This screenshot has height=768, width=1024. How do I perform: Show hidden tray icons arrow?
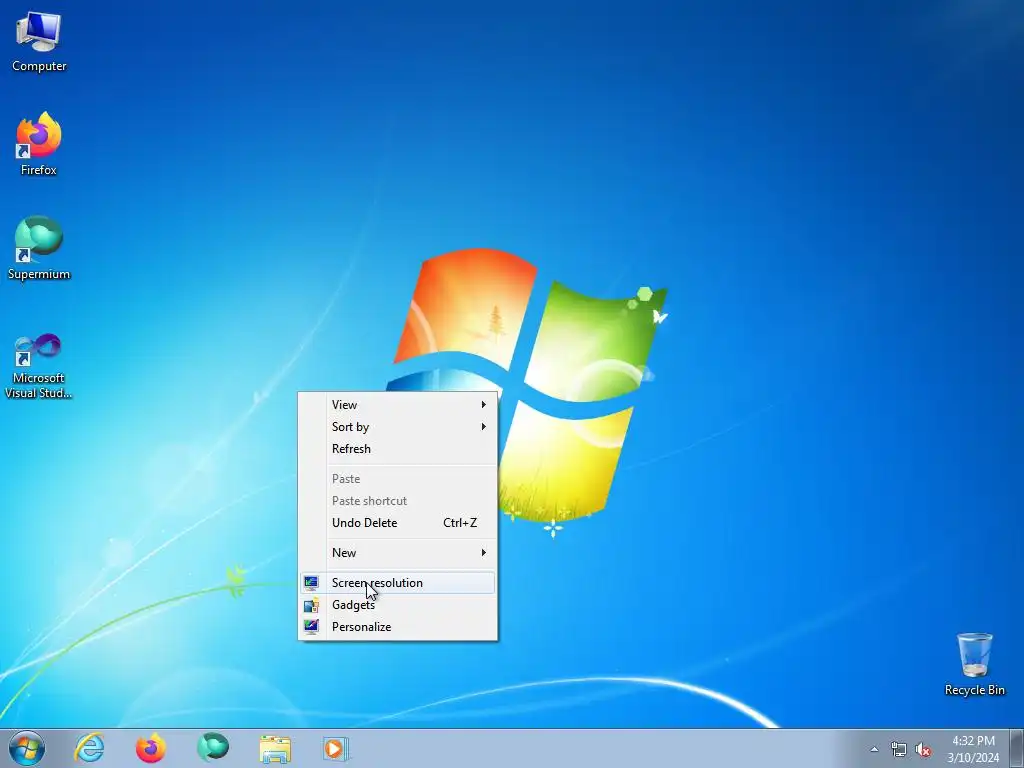(874, 749)
